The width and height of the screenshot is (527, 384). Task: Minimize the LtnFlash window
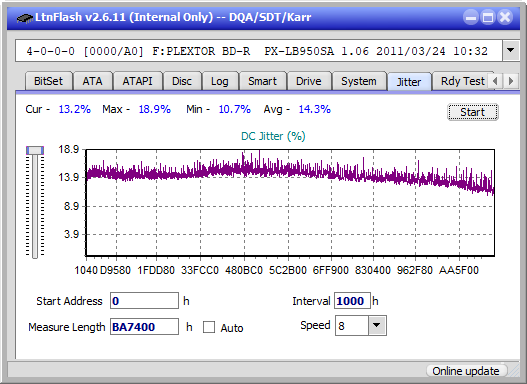471,17
